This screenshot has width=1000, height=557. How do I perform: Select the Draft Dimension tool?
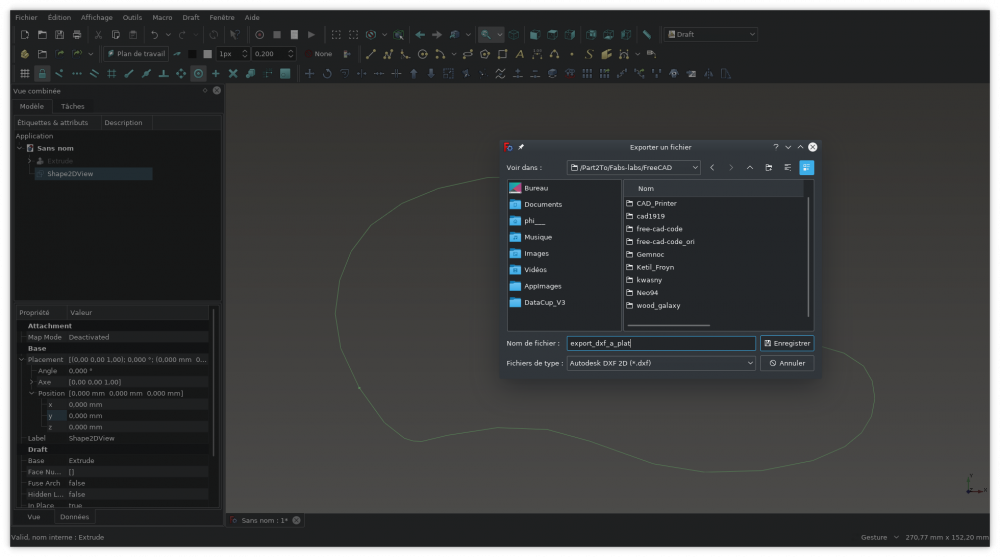pyautogui.click(x=537, y=54)
